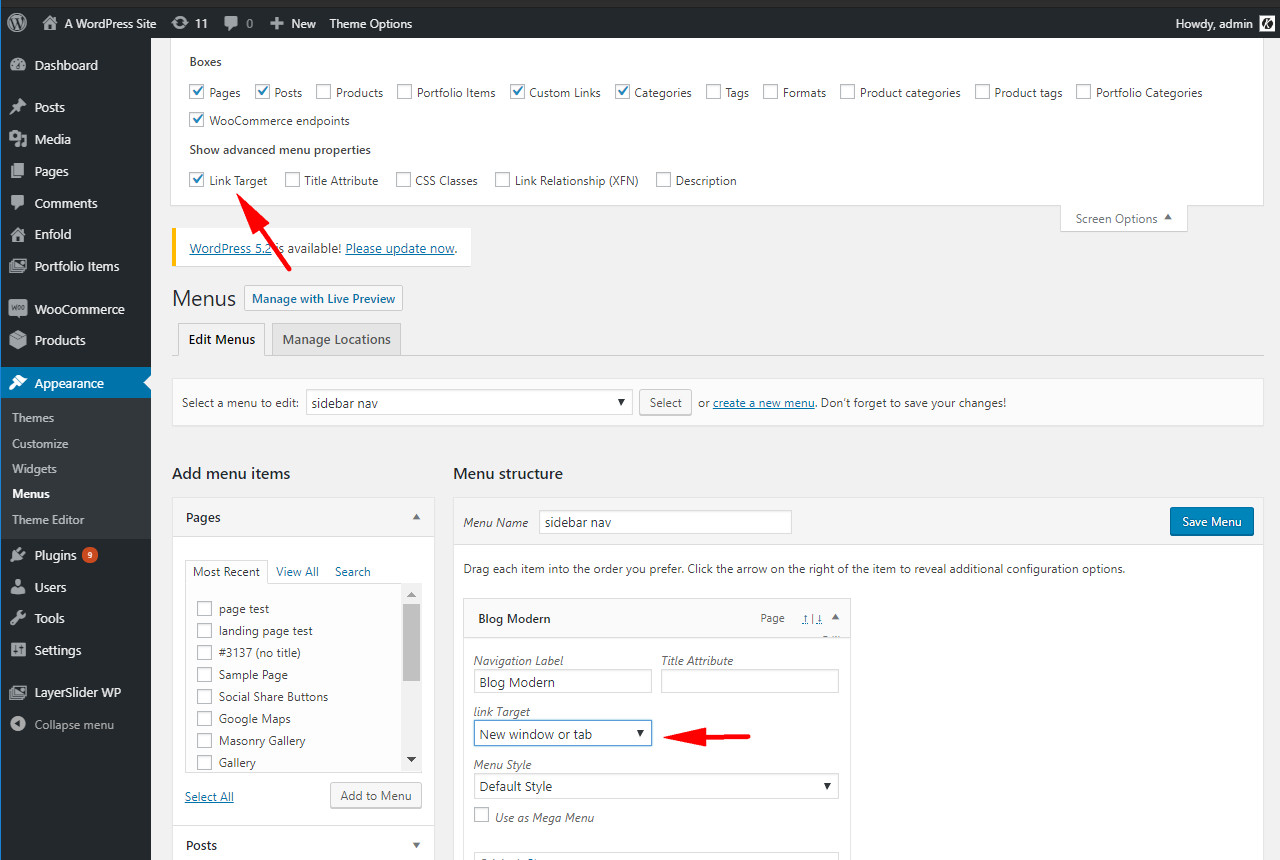
Task: Click the Please update now link
Action: 400,248
